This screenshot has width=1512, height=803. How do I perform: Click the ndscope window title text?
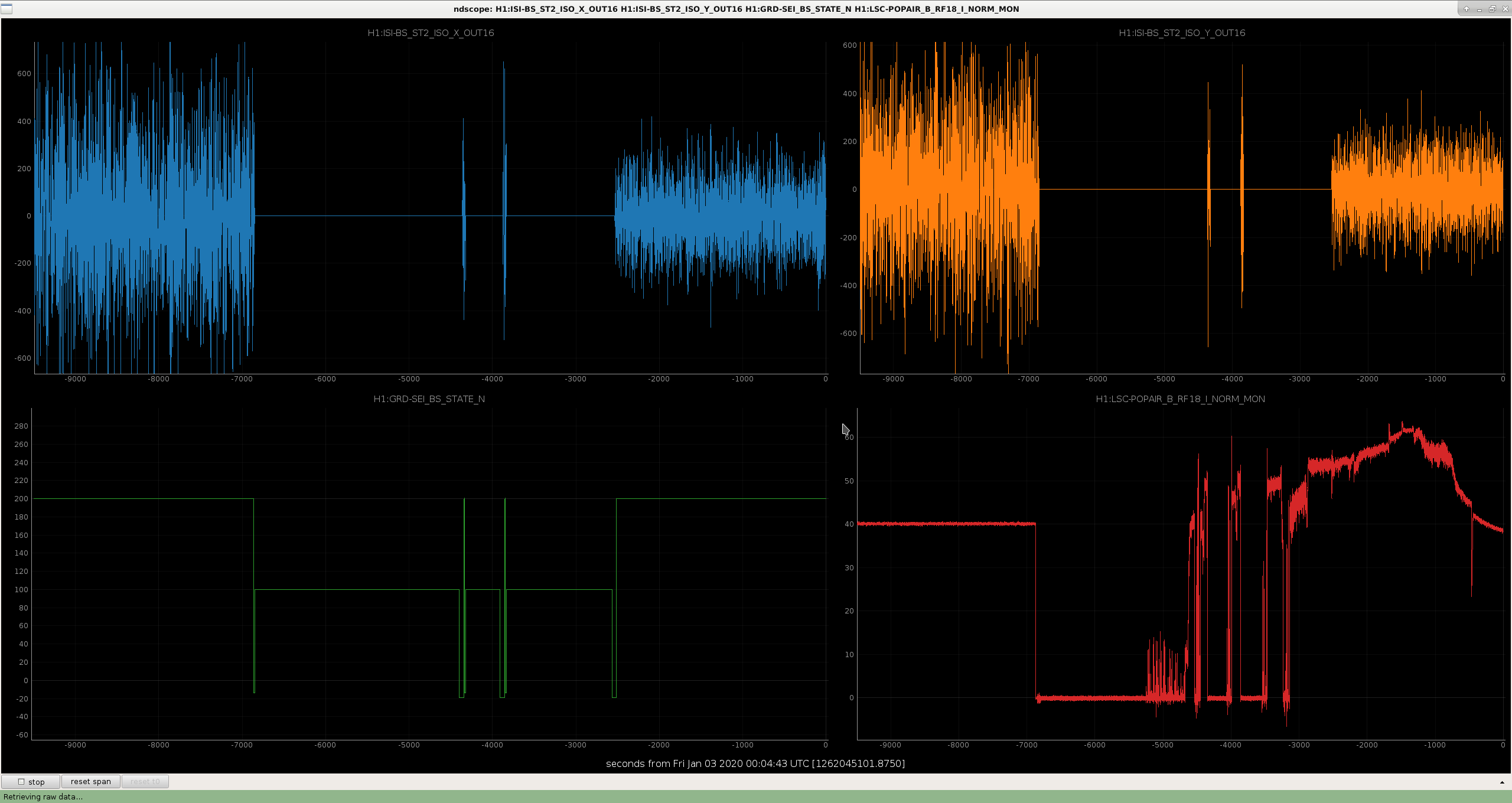(x=736, y=9)
